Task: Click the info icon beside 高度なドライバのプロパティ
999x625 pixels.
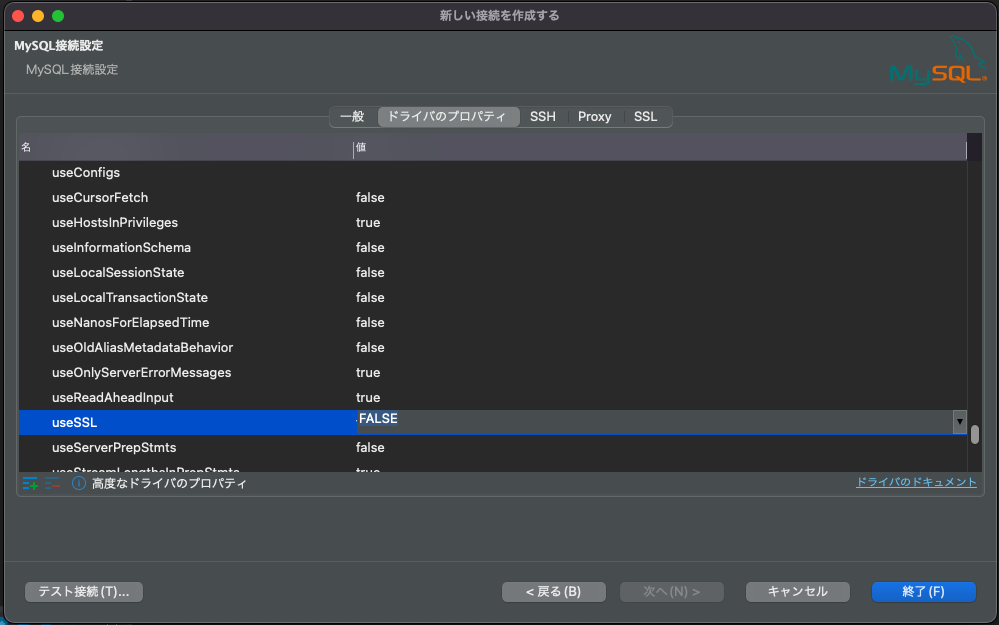Action: (77, 482)
